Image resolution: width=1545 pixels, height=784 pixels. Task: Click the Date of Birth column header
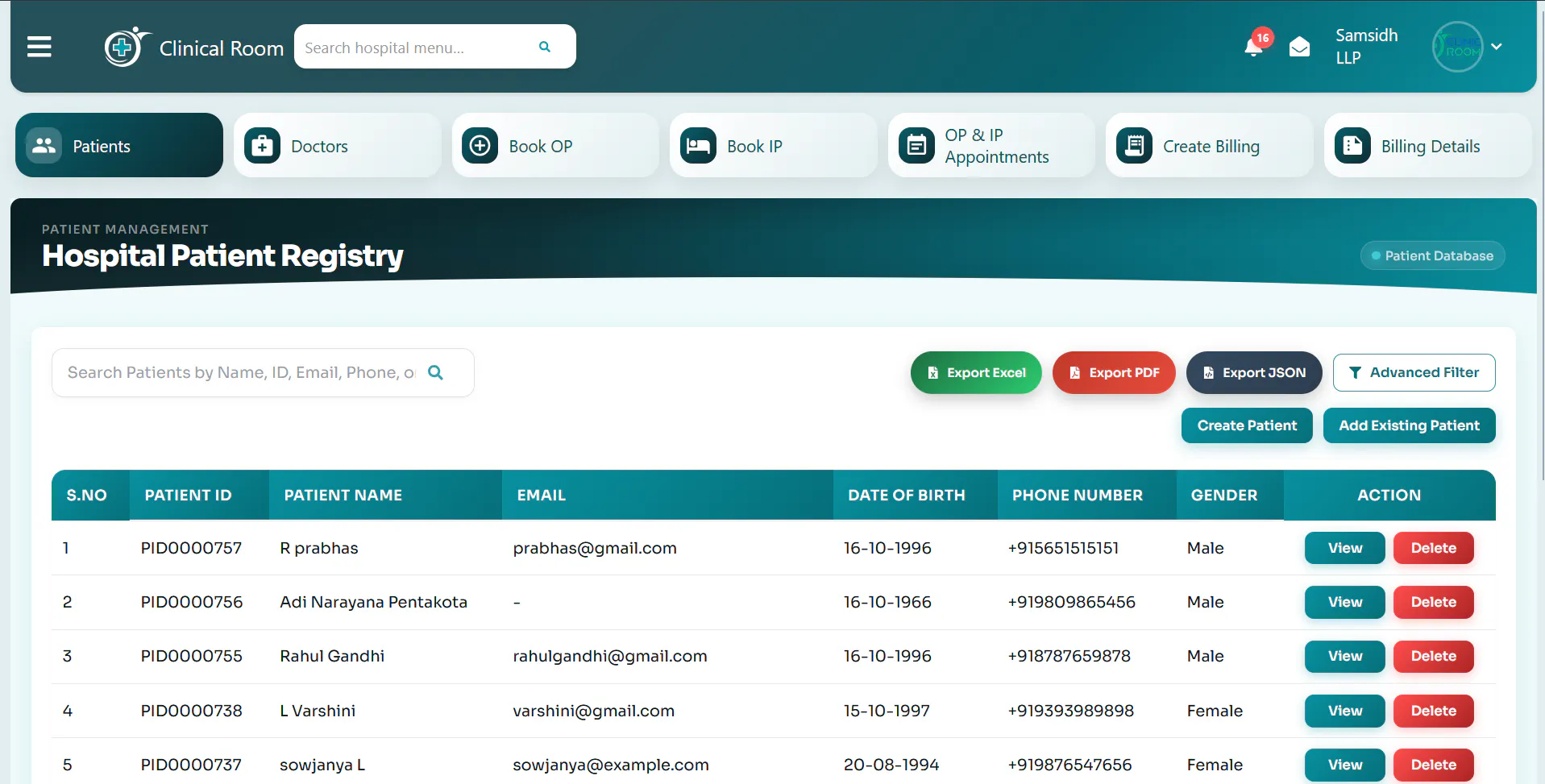[916, 495]
